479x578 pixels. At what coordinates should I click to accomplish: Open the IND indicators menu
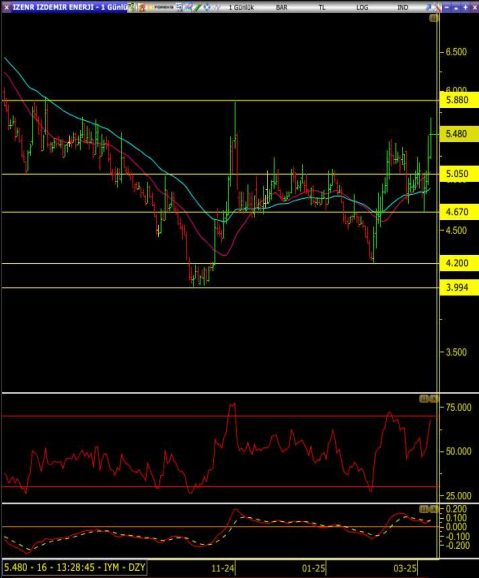click(x=403, y=7)
